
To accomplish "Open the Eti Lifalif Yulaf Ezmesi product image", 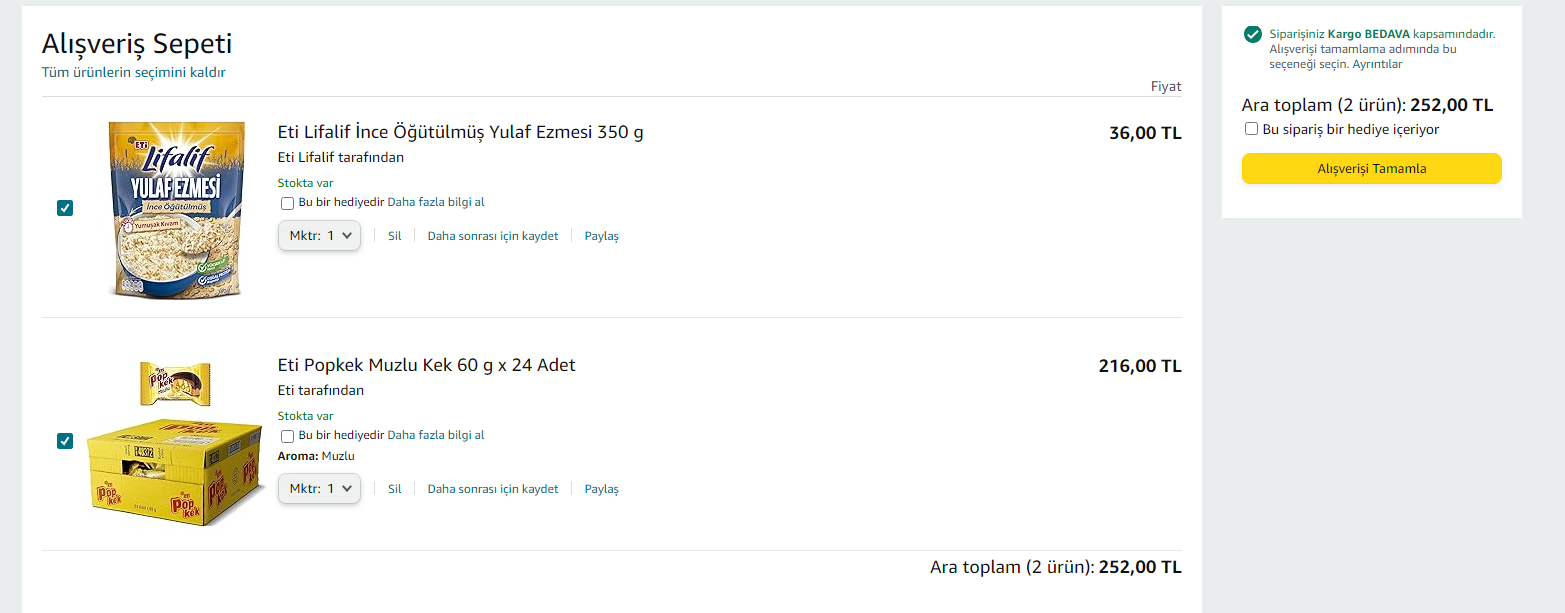I will [x=175, y=208].
